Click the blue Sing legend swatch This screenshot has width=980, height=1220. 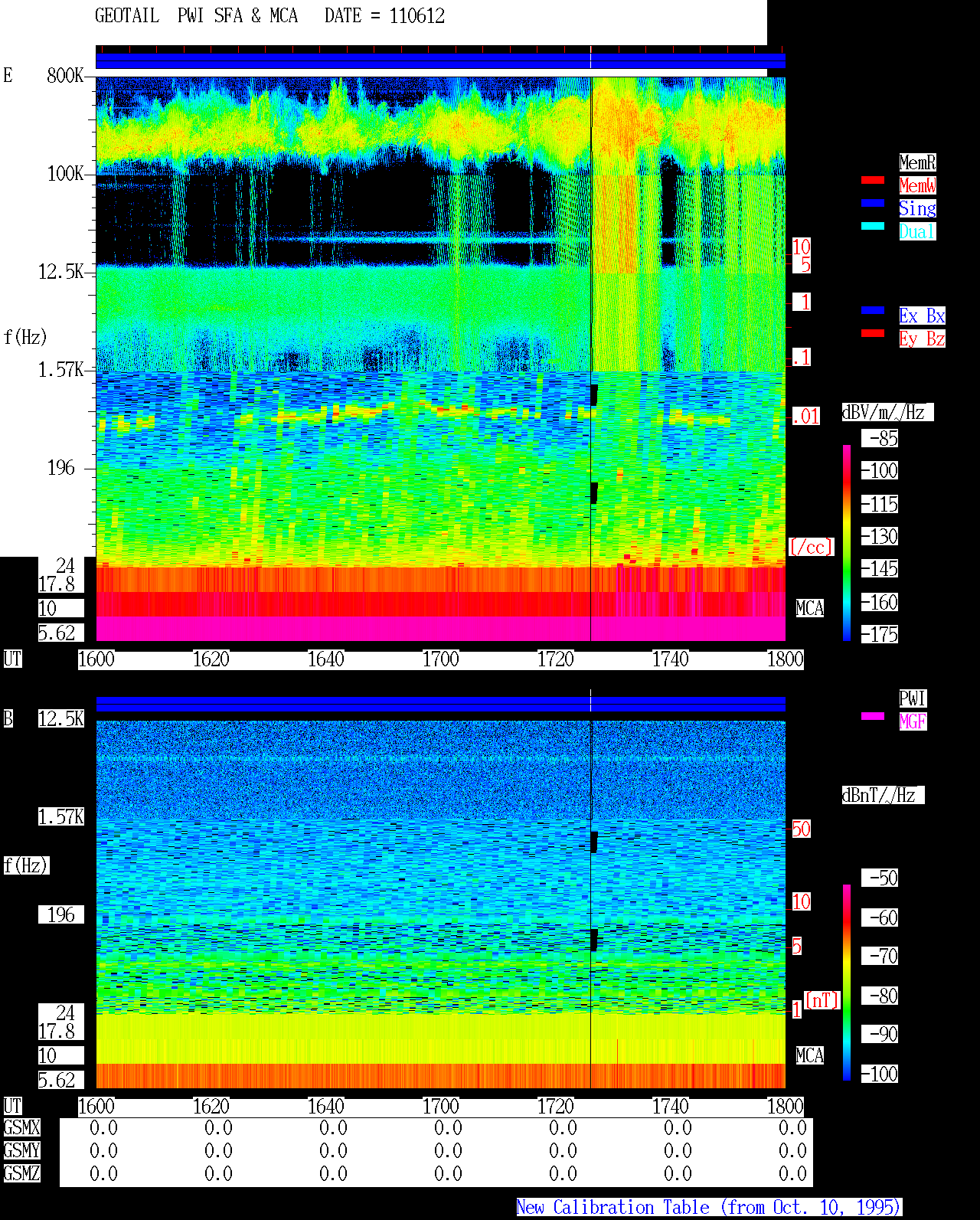point(873,203)
